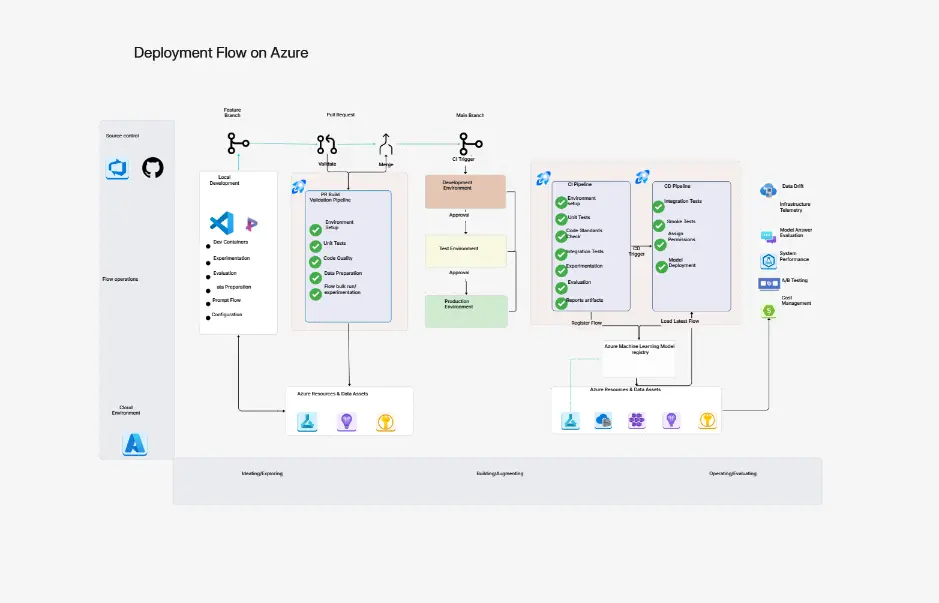Image resolution: width=939 pixels, height=603 pixels.
Task: Toggle the Integration Tests check in CD Pipeline
Action: point(659,207)
